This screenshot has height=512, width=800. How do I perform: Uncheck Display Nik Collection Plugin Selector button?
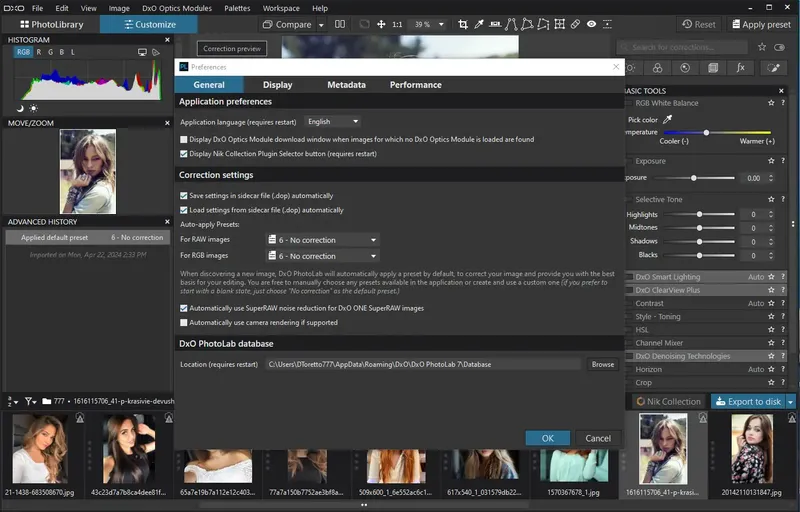point(184,153)
